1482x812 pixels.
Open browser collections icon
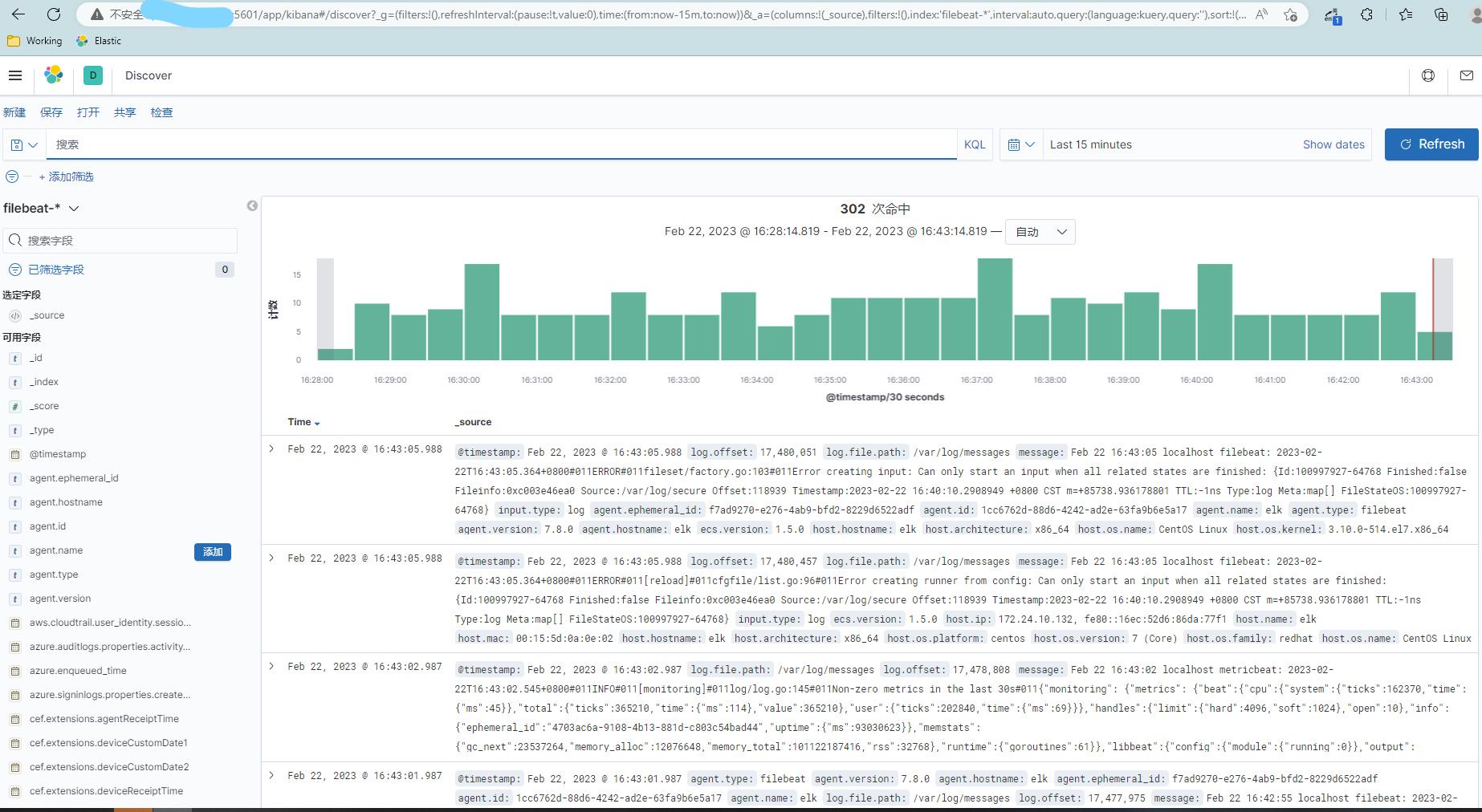click(1442, 14)
